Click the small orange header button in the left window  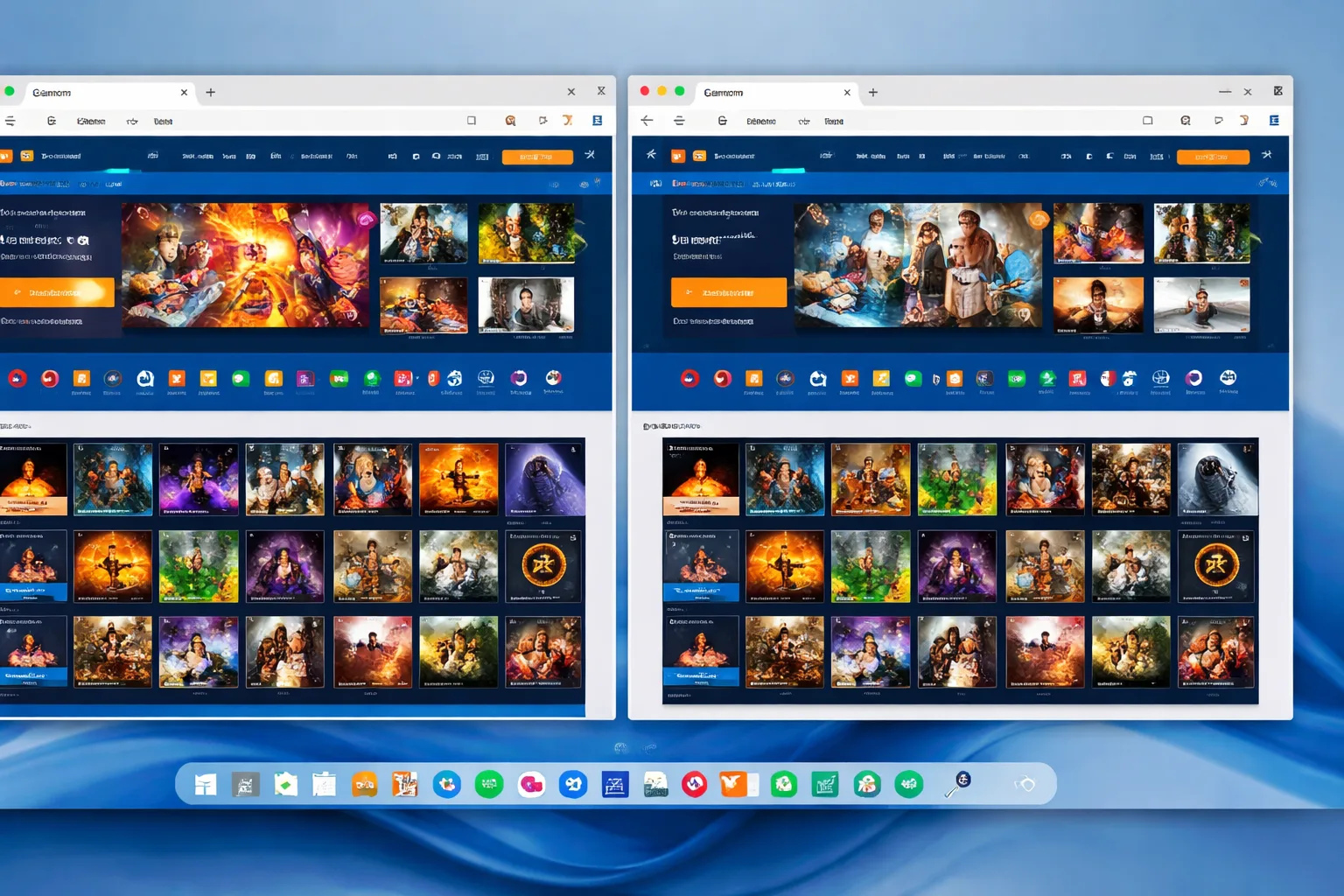[x=537, y=157]
